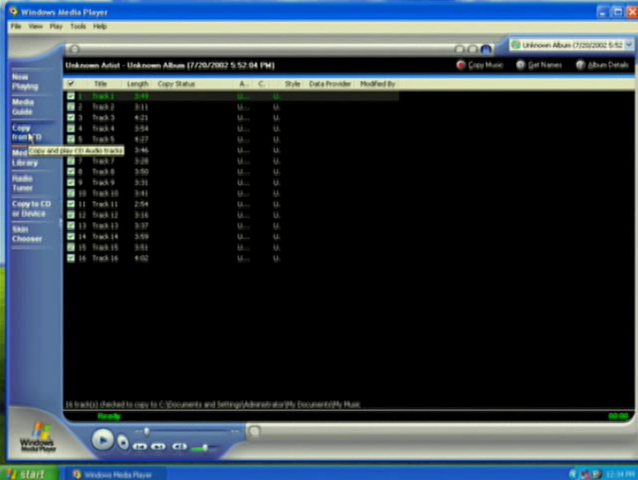Click the Windows Media Player title bar icon
The image size is (638, 480).
point(13,12)
